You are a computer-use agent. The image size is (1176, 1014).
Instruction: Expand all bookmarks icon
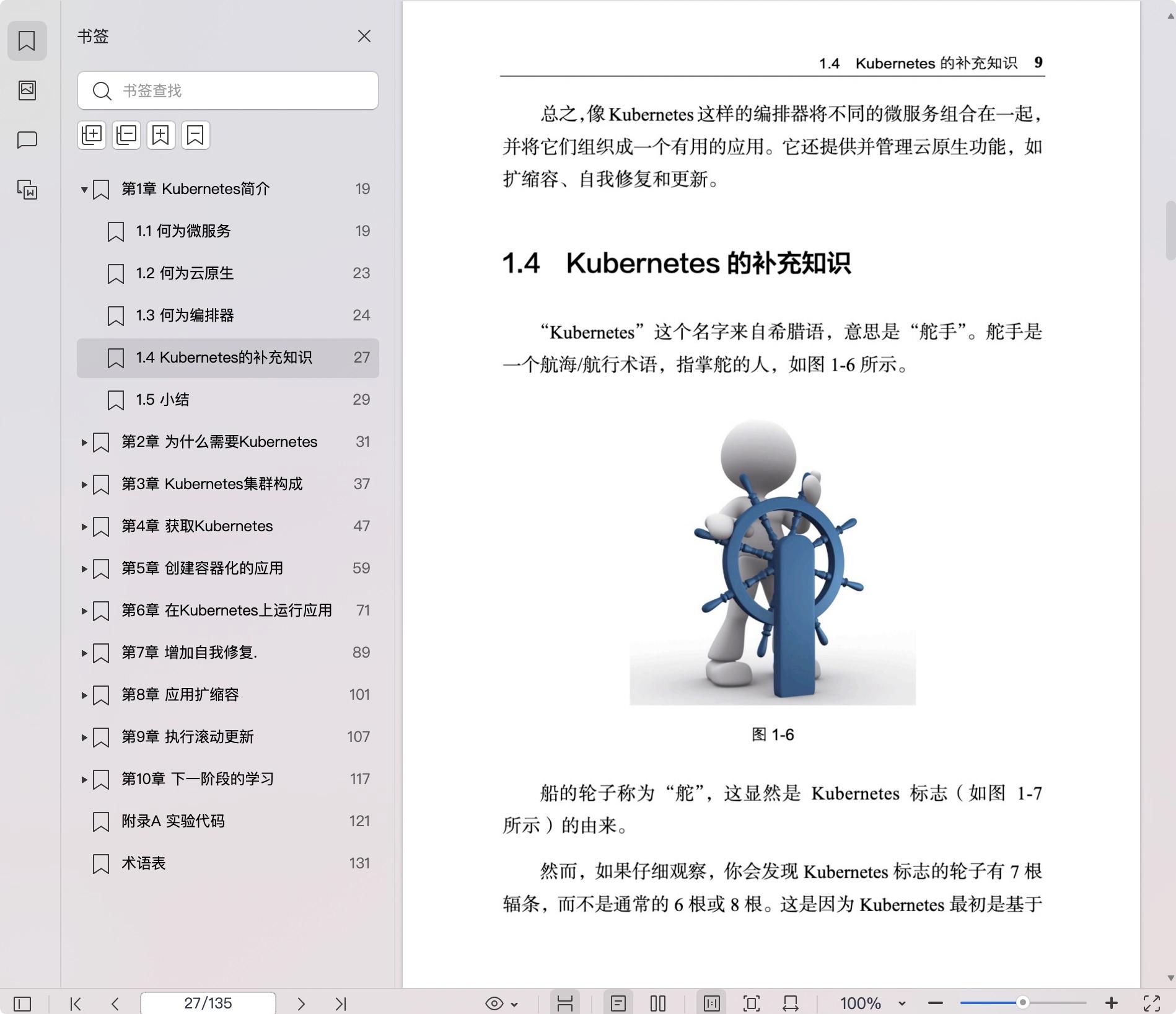(92, 135)
